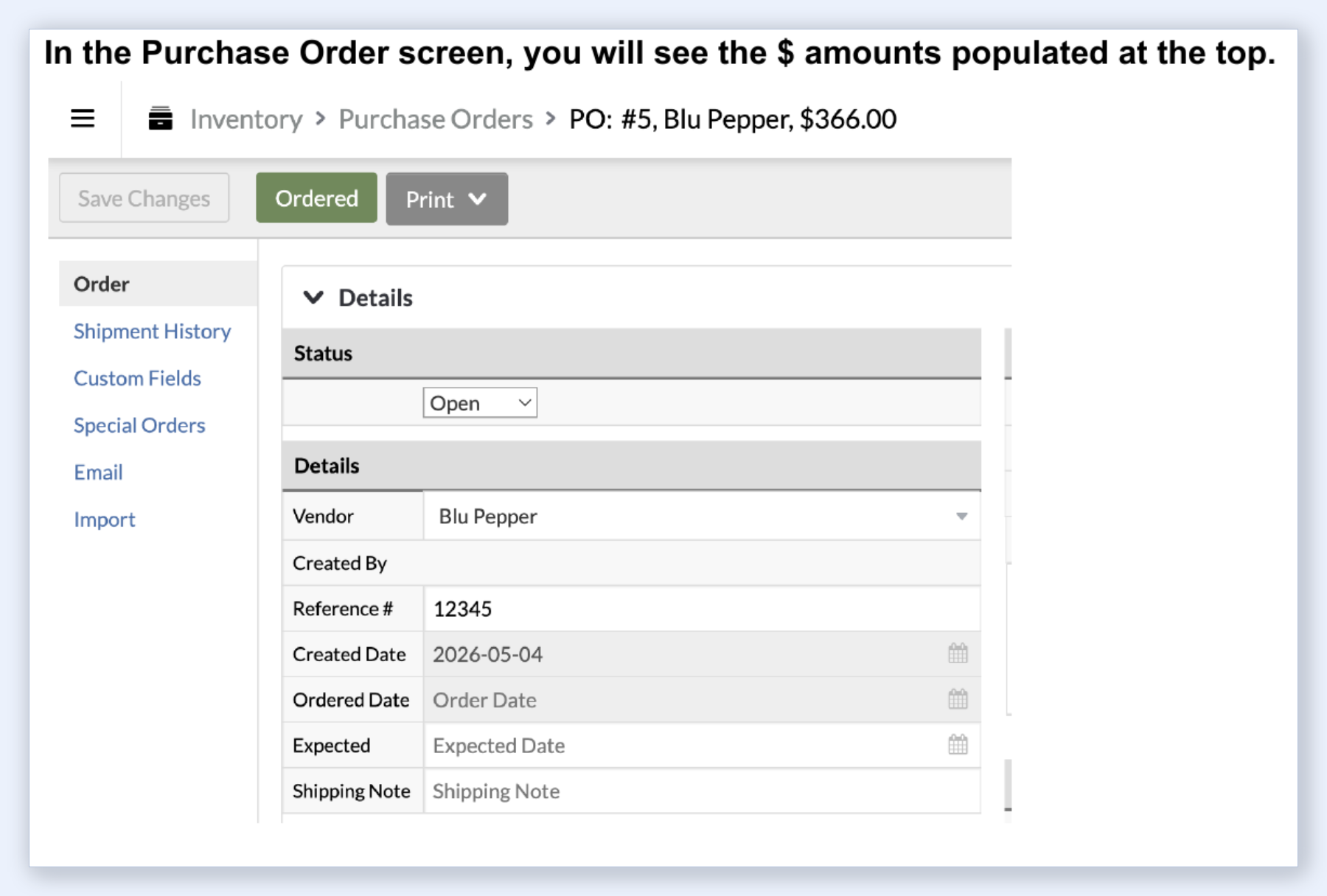Viewport: 1327px width, 896px height.
Task: Open calendar picker for Expected date
Action: pyautogui.click(x=958, y=745)
